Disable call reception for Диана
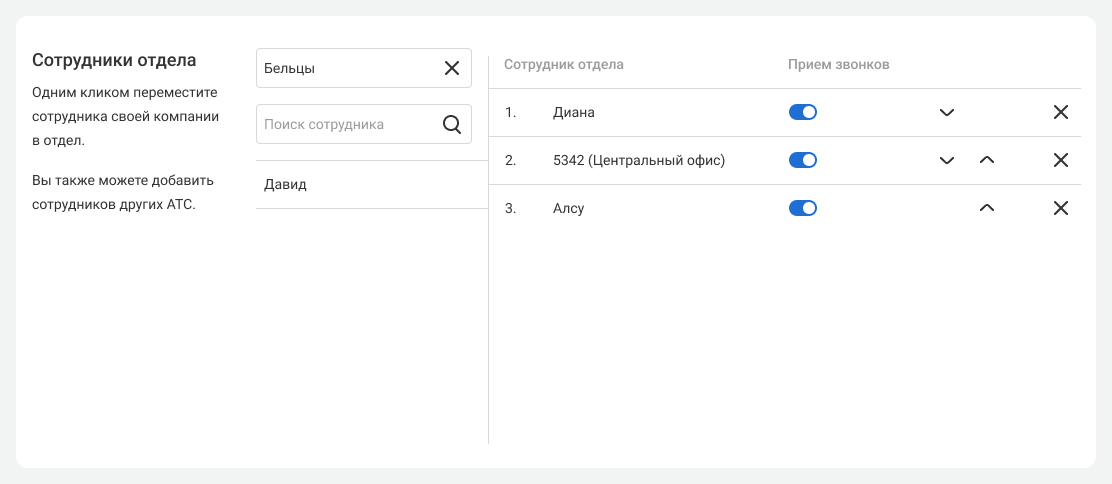 pos(803,112)
